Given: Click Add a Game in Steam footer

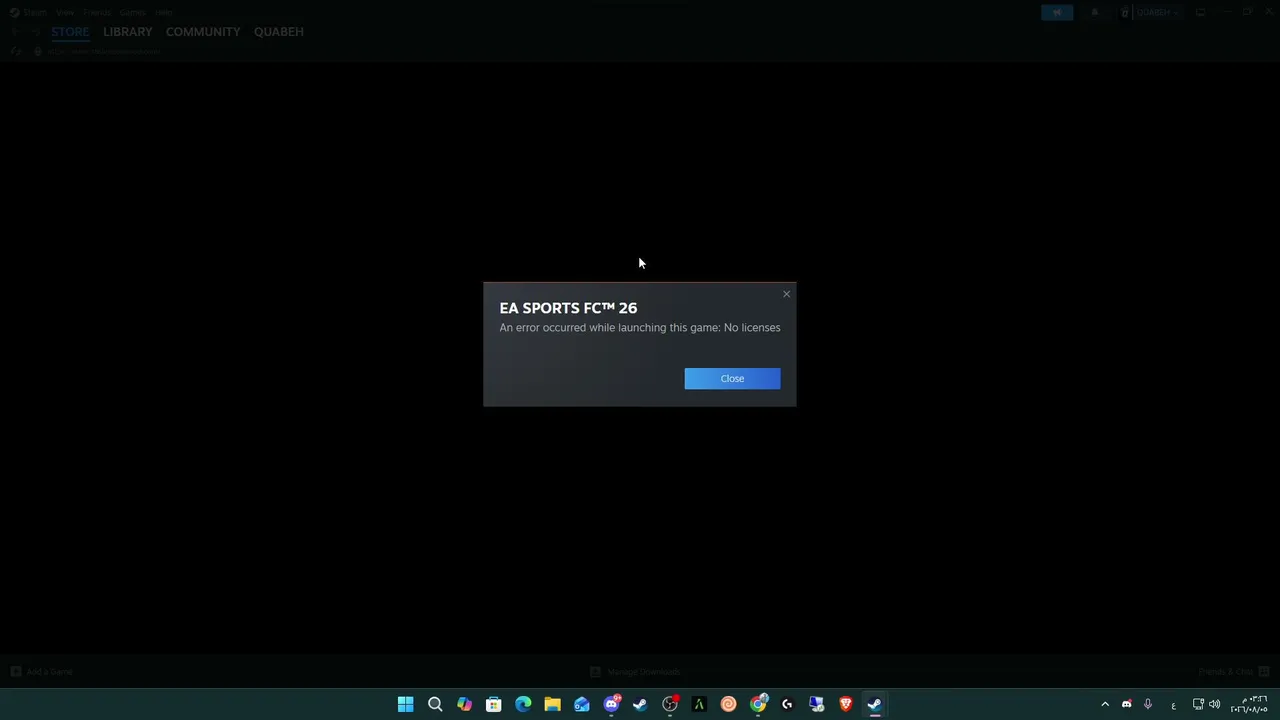Looking at the screenshot, I should click(42, 672).
